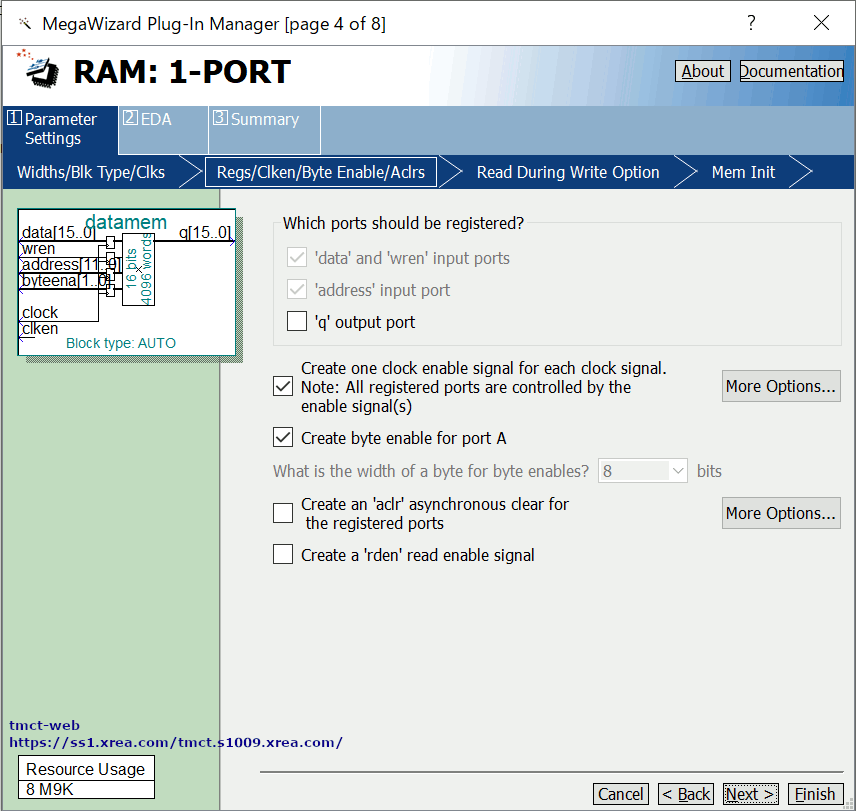This screenshot has width=856, height=811.
Task: Click the Resource Usage label
Action: click(x=86, y=768)
